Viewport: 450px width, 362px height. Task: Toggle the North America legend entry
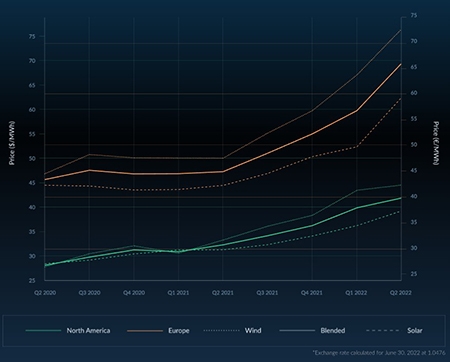coord(68,331)
